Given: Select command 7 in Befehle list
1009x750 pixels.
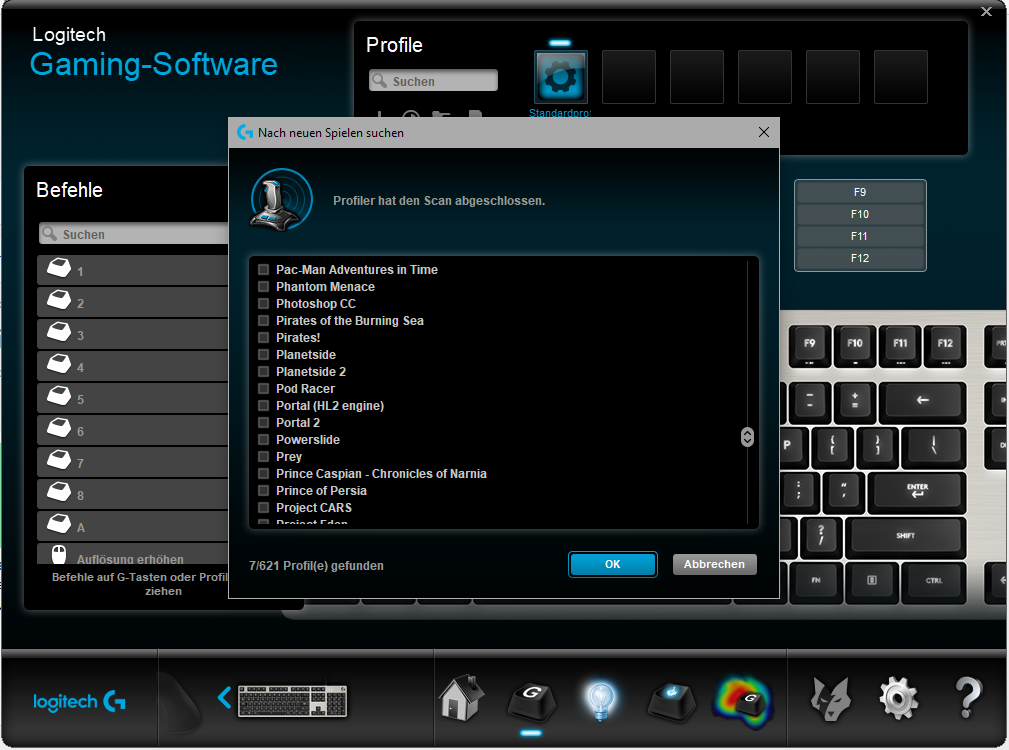Looking at the screenshot, I should tap(133, 462).
